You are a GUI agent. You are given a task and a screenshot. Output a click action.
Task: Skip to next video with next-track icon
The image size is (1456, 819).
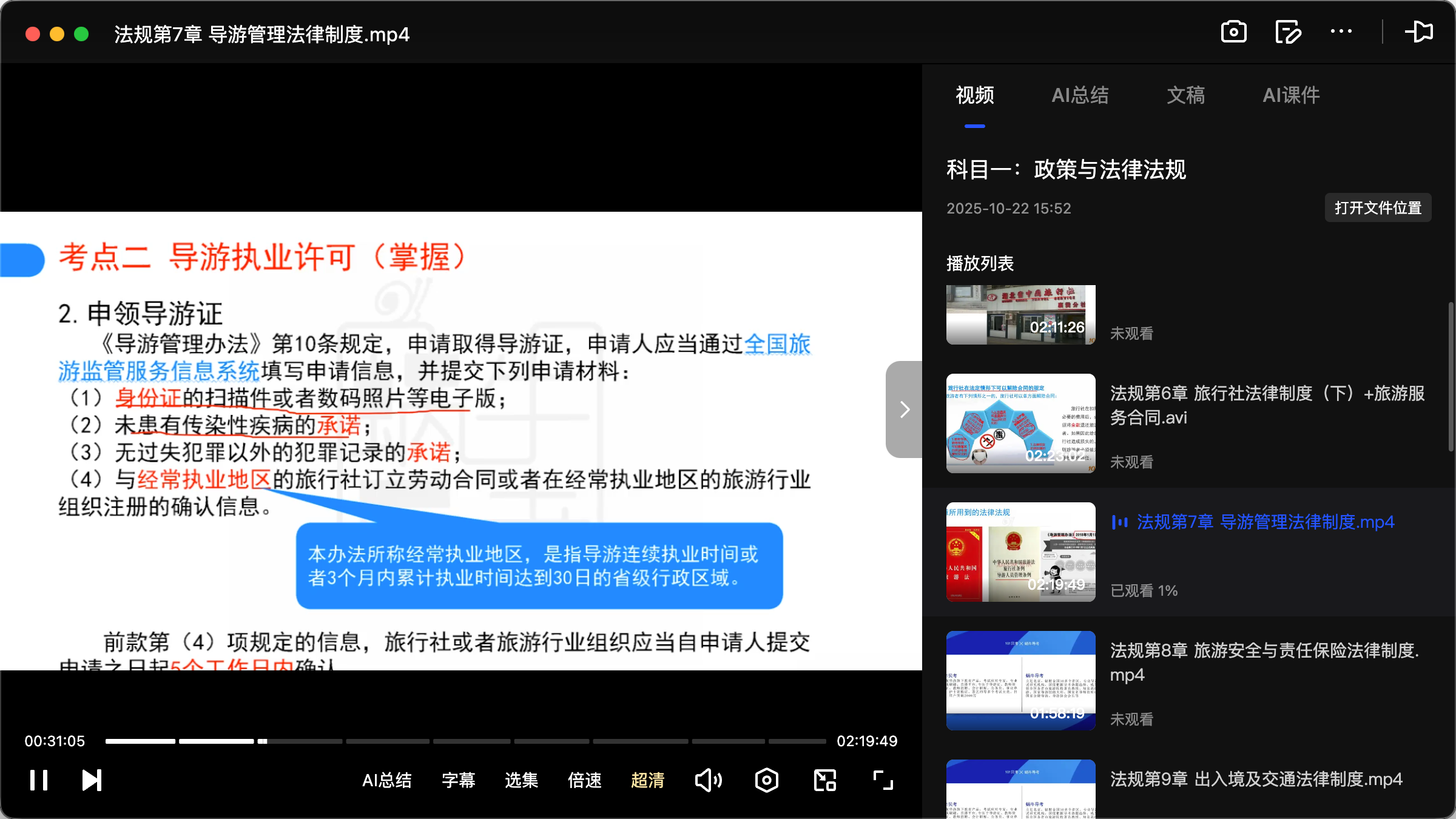91,780
